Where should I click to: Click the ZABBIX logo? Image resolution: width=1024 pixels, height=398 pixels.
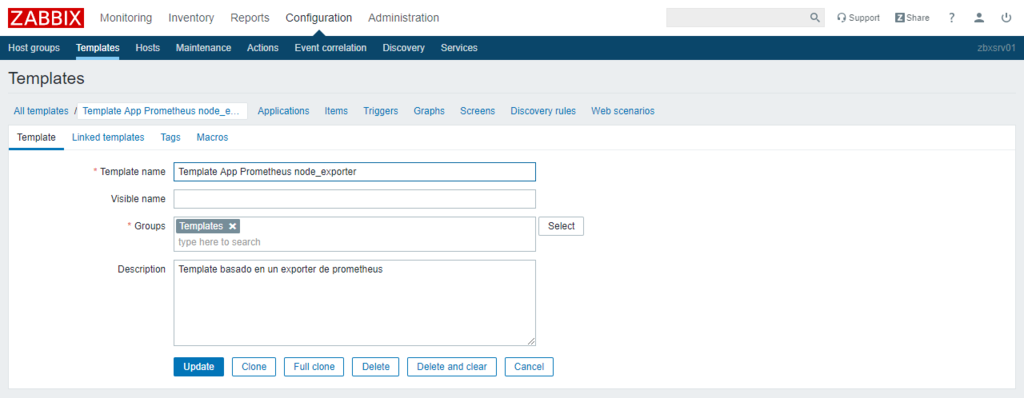46,18
